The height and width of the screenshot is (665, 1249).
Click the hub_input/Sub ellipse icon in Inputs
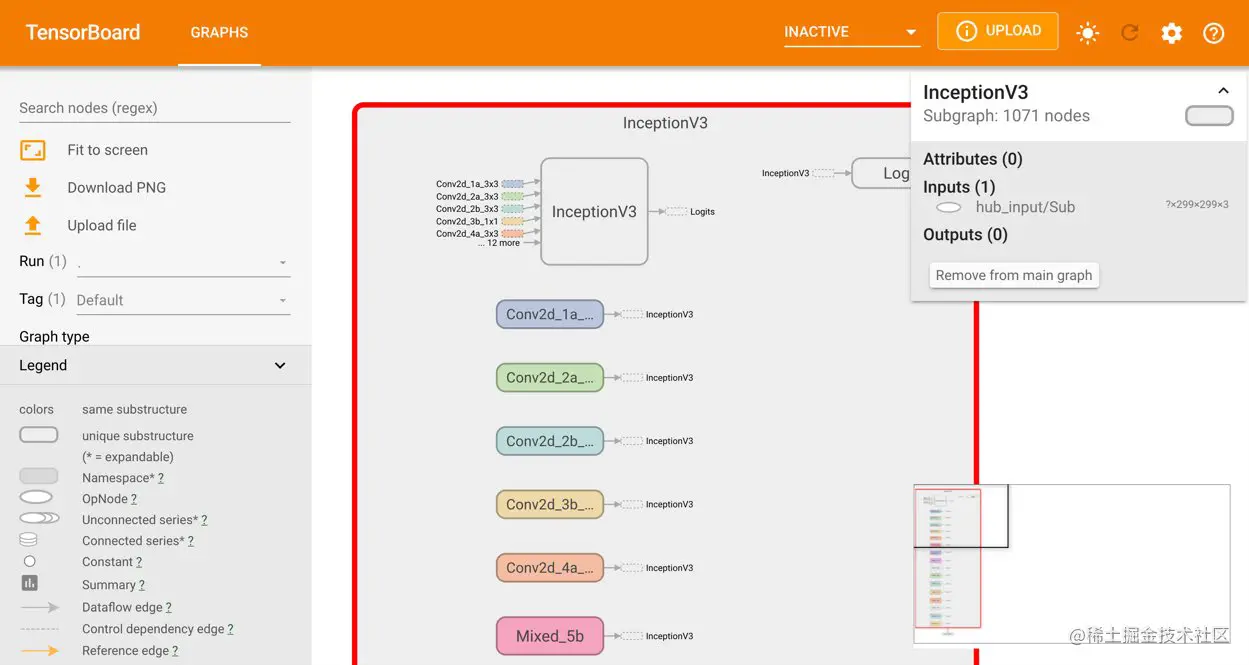[949, 207]
